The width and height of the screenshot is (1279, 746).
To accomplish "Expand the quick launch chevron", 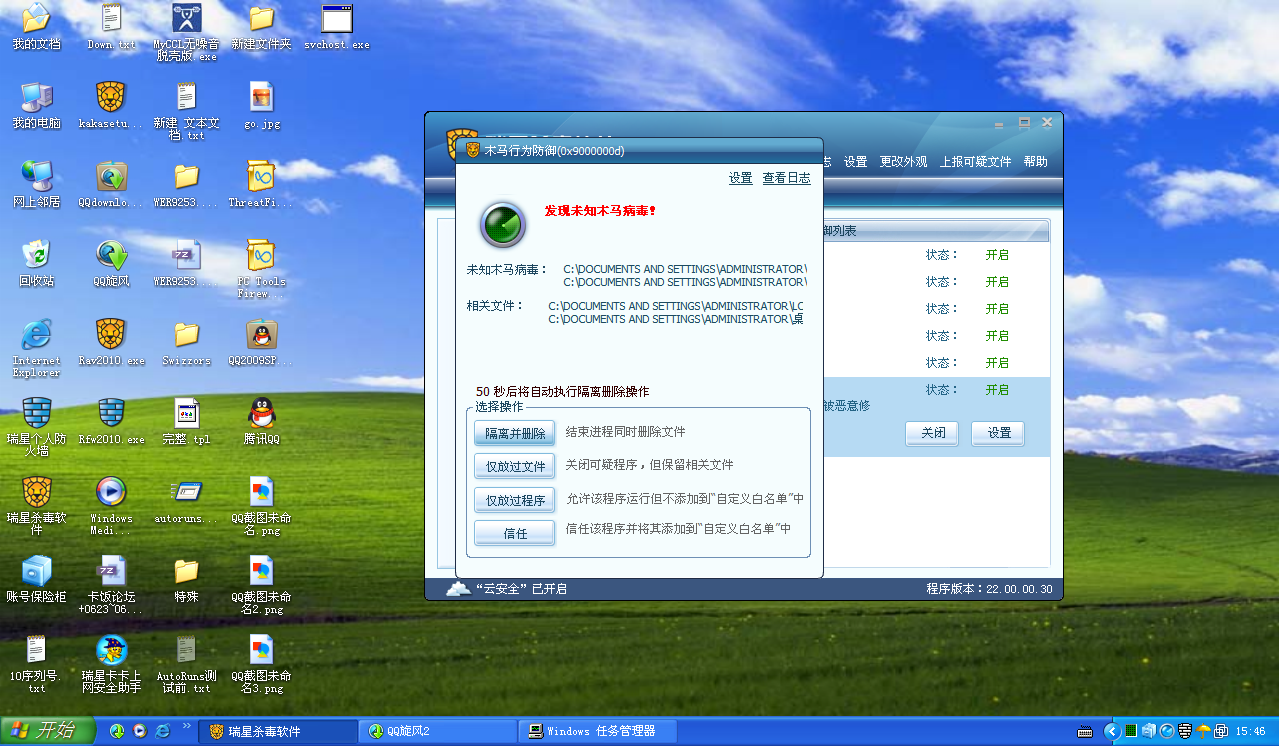I will 186,726.
